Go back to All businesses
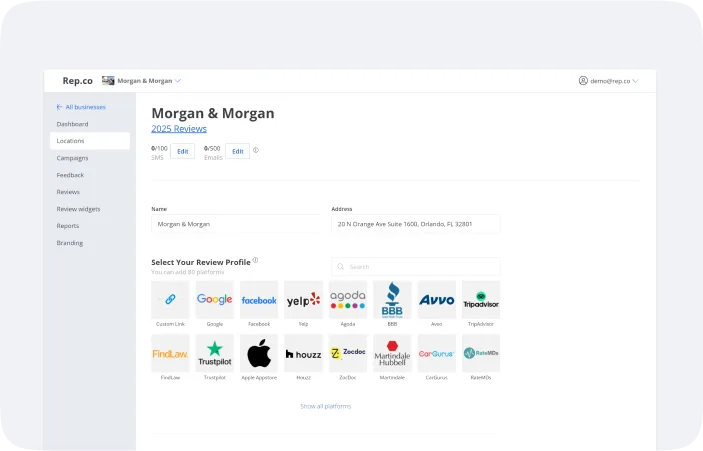This screenshot has width=703, height=451. coord(81,107)
